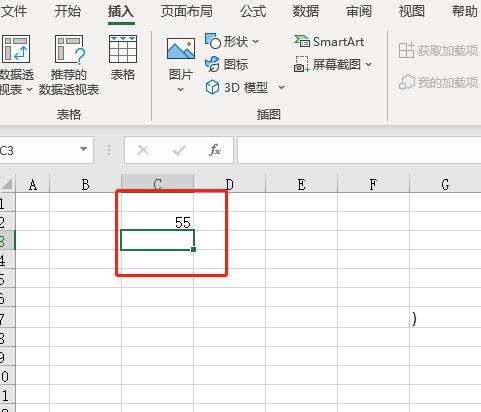Select column F header
This screenshot has width=481, height=412.
pyautogui.click(x=373, y=184)
